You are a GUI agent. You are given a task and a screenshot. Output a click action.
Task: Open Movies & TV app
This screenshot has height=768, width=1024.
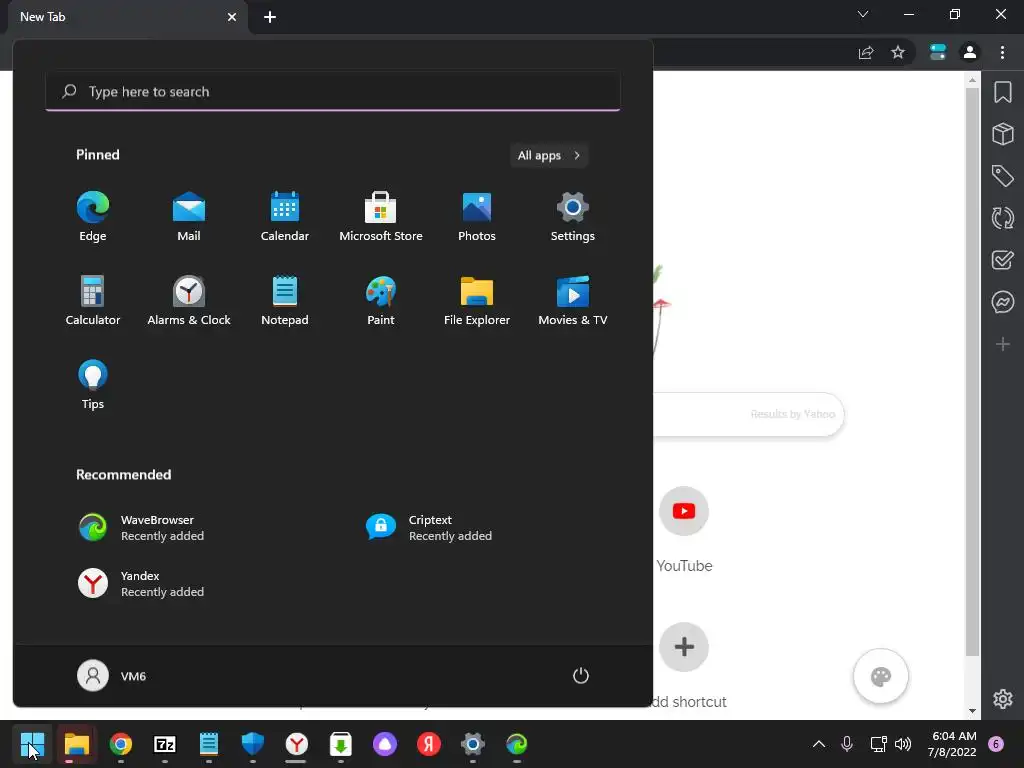pyautogui.click(x=573, y=300)
